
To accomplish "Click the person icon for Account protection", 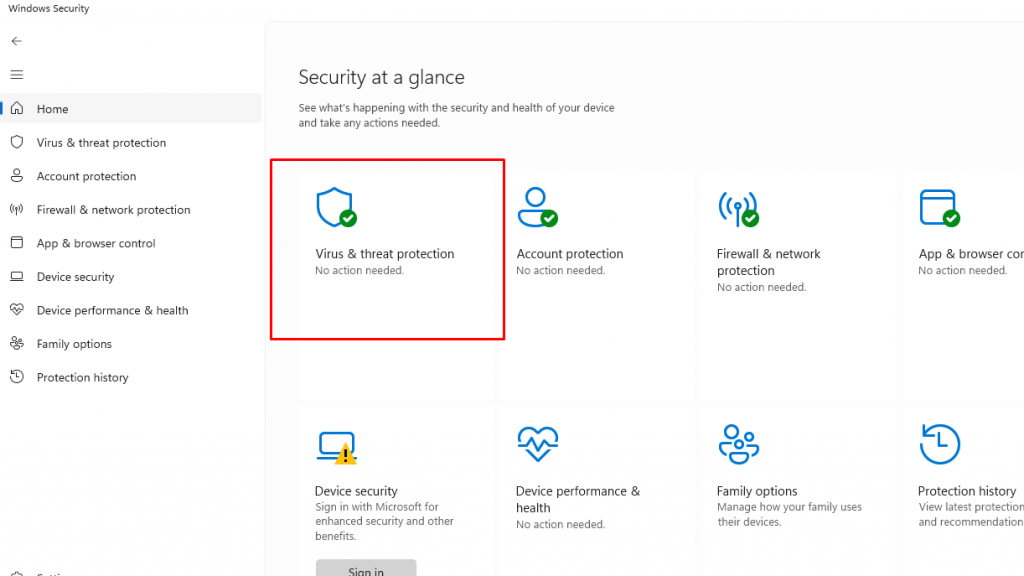I will (x=17, y=176).
